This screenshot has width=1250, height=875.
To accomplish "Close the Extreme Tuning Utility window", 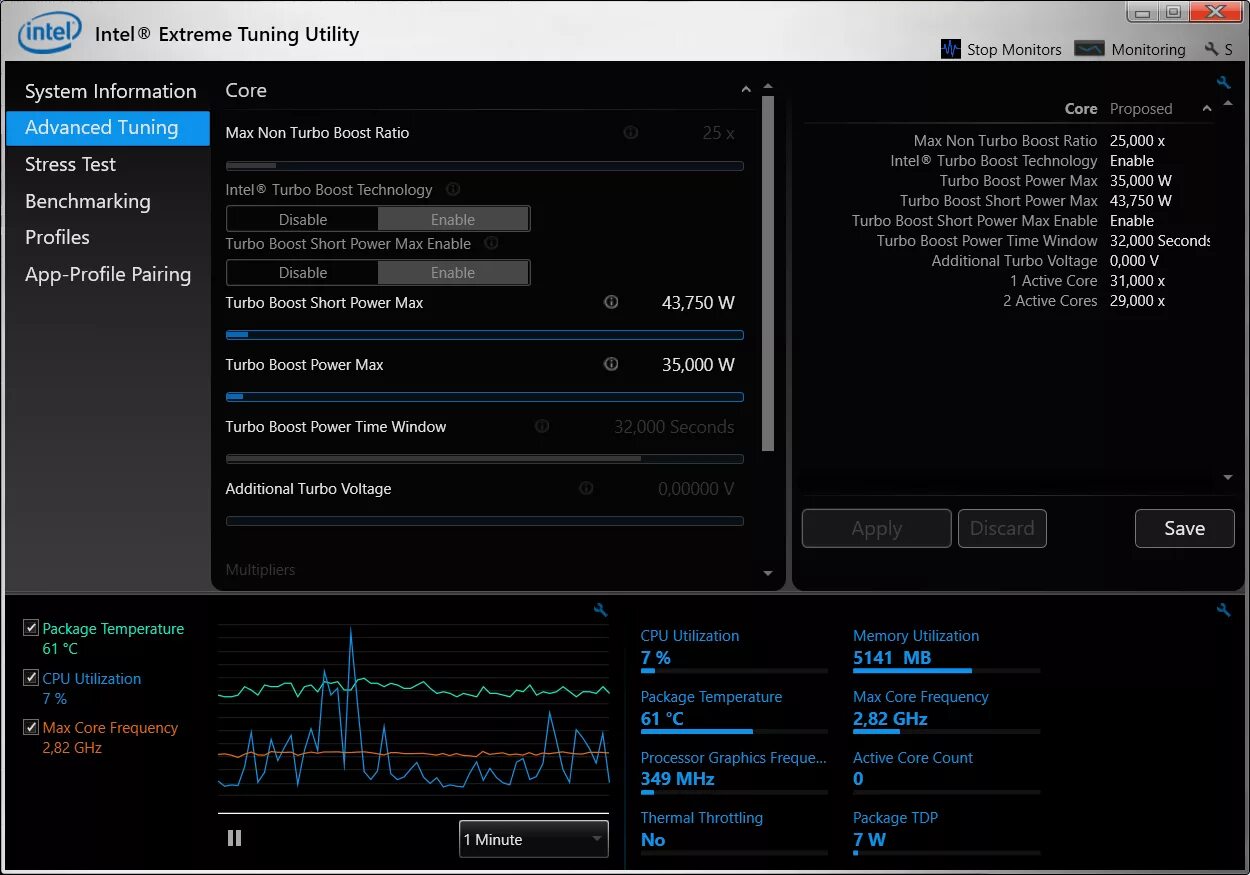I will click(x=1213, y=11).
